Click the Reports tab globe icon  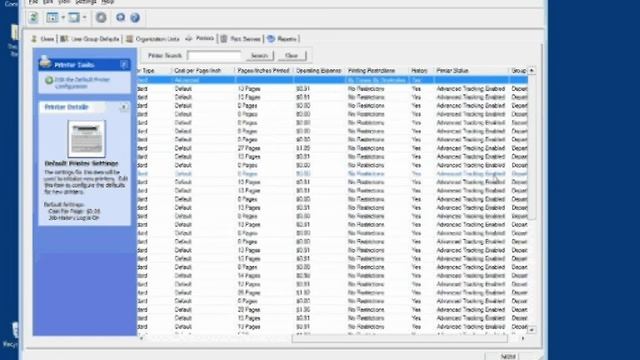[271, 39]
